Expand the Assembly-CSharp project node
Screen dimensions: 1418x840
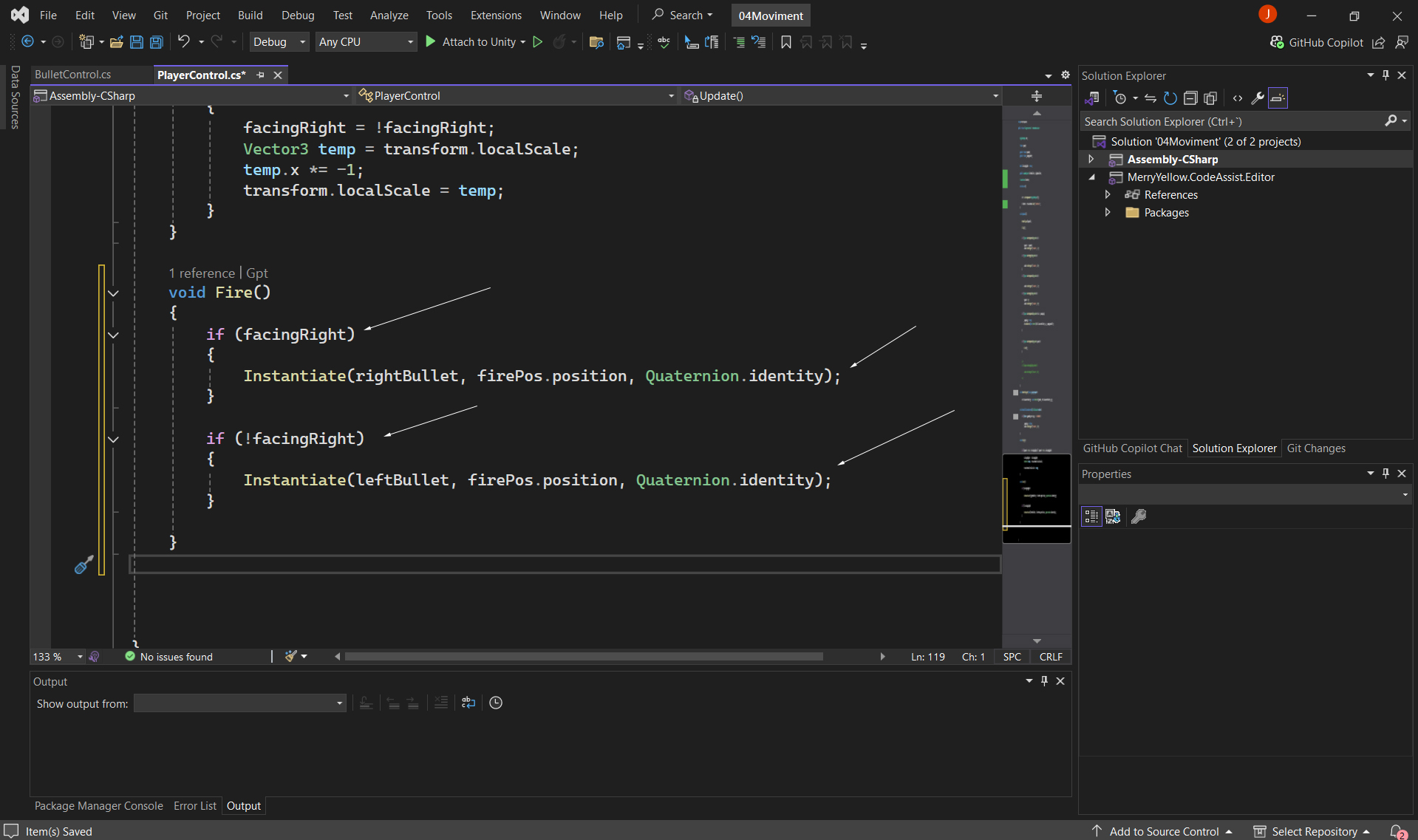(1091, 160)
